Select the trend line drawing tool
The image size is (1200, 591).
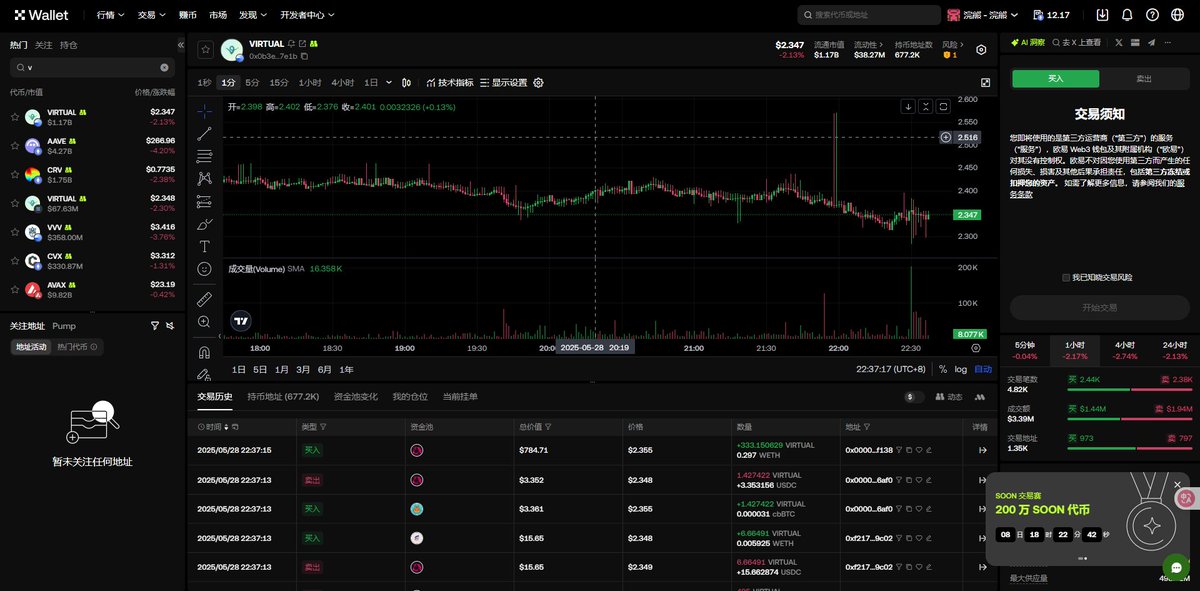(204, 133)
